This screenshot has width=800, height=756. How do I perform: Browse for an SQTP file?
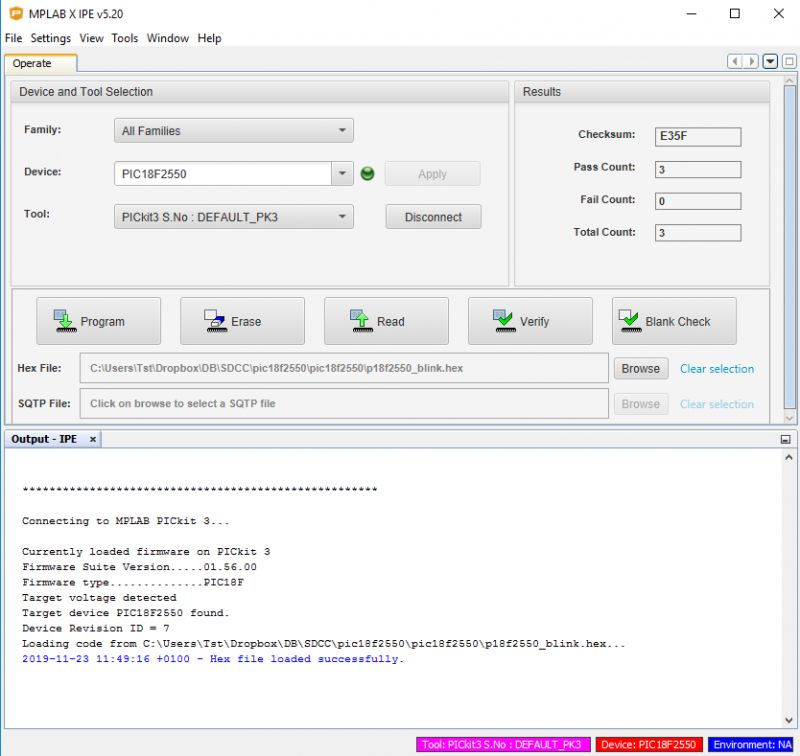coord(641,404)
